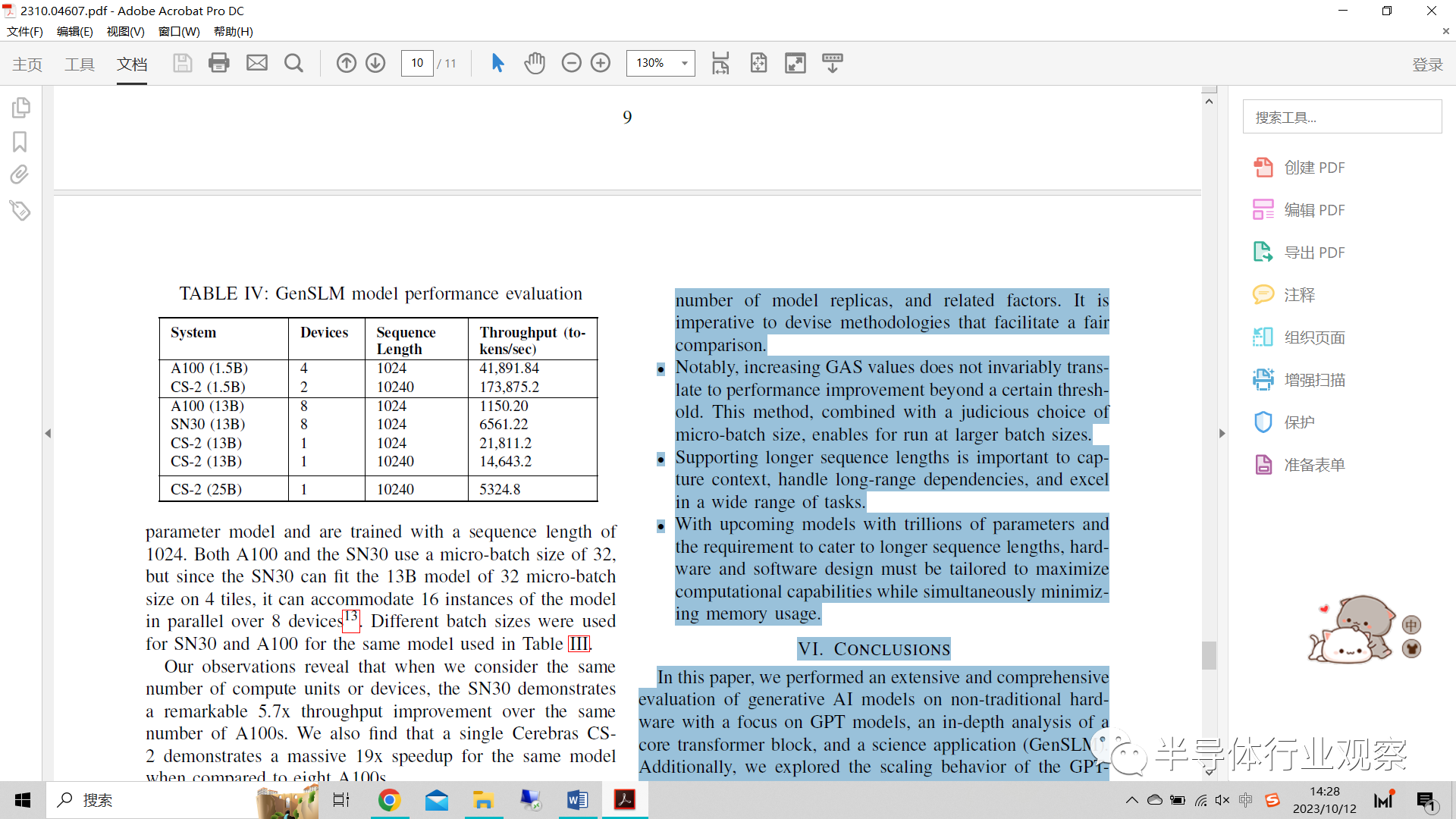The image size is (1456, 819).
Task: Select the 文档 tab
Action: point(132,64)
